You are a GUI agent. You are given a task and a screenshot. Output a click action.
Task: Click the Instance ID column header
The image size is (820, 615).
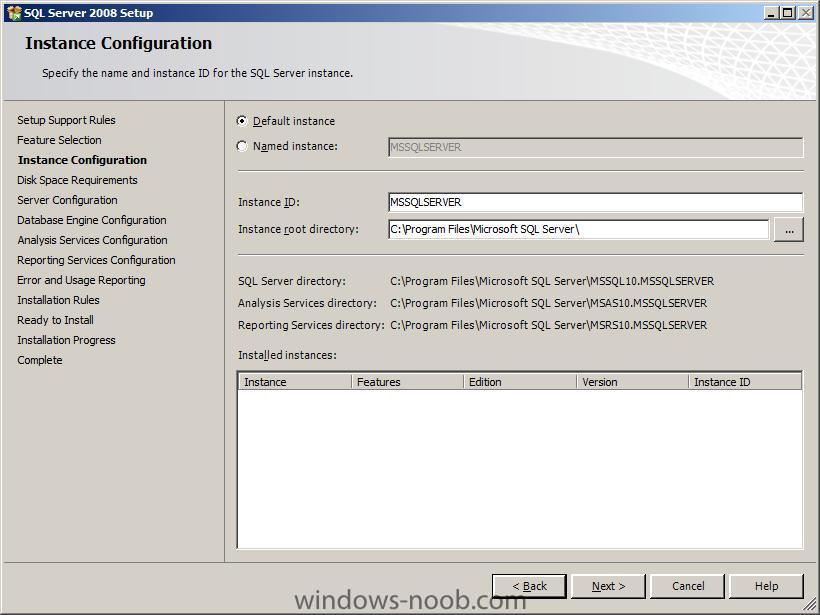coord(745,382)
